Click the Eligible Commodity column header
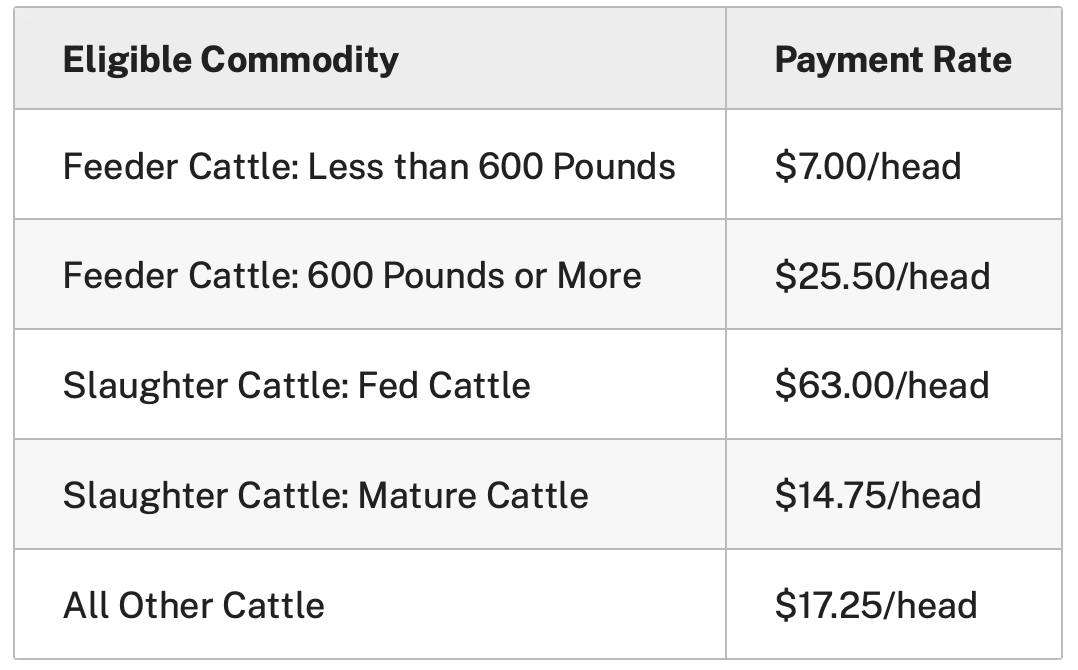Image resolution: width=1078 pixels, height=670 pixels. click(x=230, y=60)
